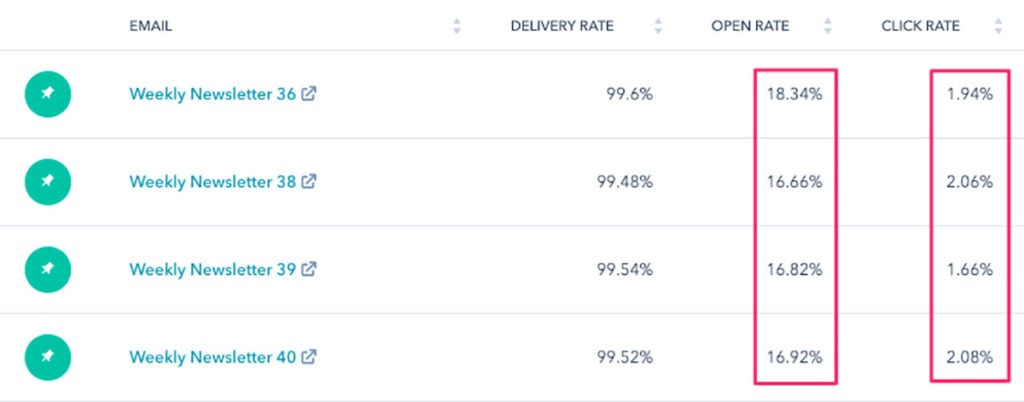Image resolution: width=1024 pixels, height=402 pixels.
Task: Open Weekly Newsletter 39 link
Action: click(x=212, y=269)
